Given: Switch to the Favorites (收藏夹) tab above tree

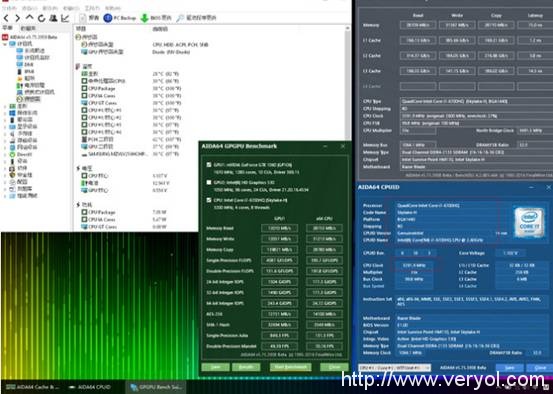Looking at the screenshot, I should 28,28.
